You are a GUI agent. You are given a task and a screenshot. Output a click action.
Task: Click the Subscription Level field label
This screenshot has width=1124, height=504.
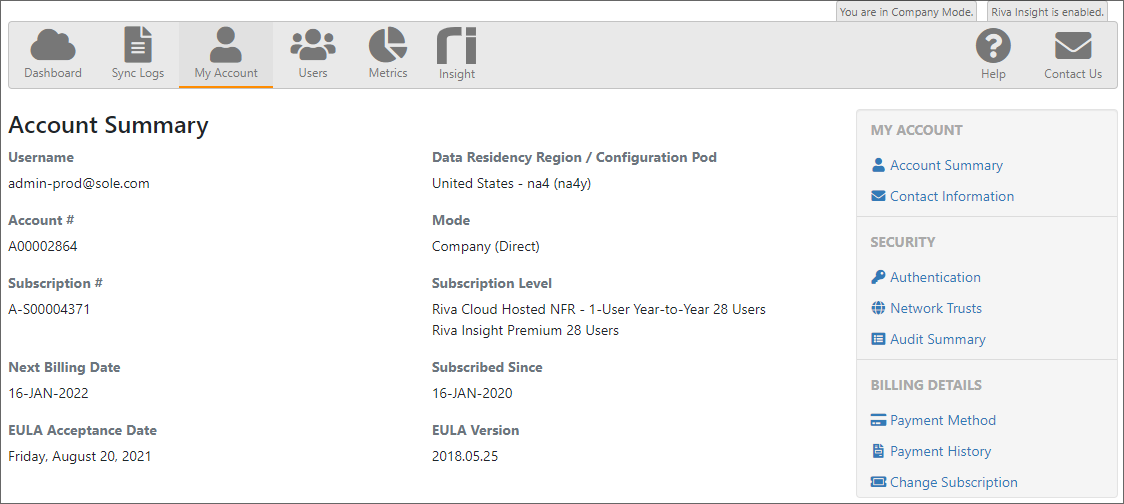[x=492, y=284]
